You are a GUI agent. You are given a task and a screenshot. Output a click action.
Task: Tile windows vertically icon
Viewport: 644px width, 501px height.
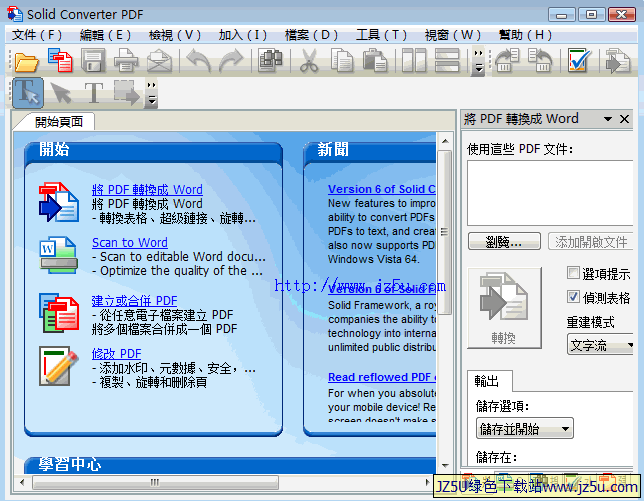coord(414,60)
